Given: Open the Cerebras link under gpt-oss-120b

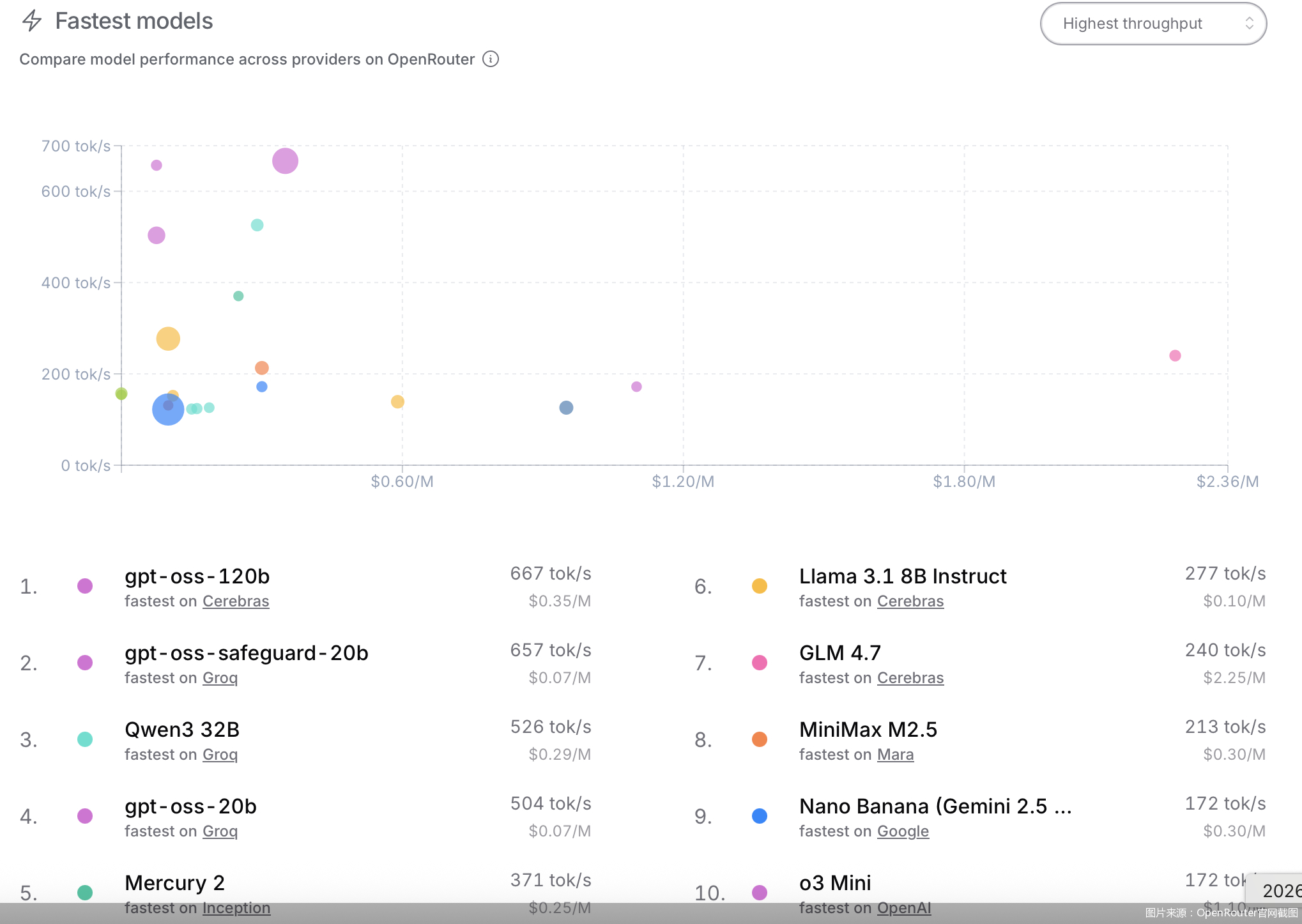Looking at the screenshot, I should click(236, 601).
